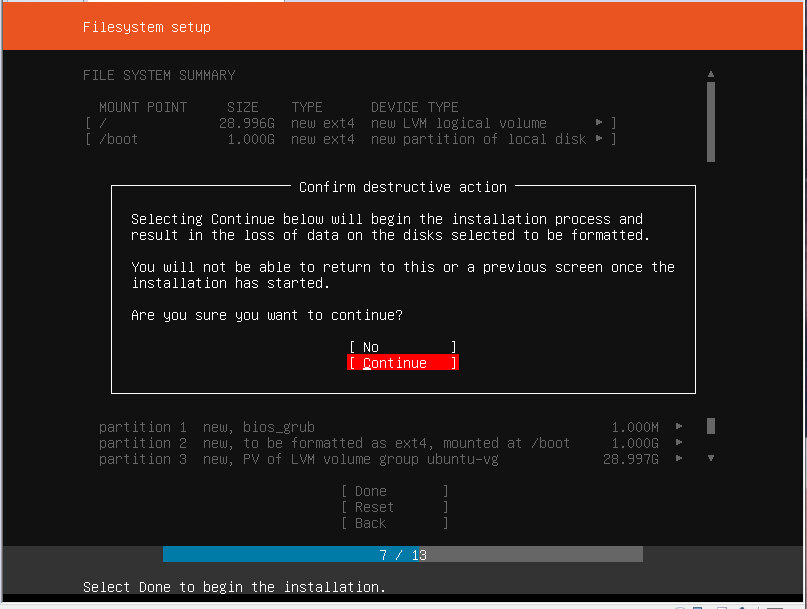This screenshot has width=807, height=609.
Task: Click the upper scrollbar thumb
Action: (711, 122)
